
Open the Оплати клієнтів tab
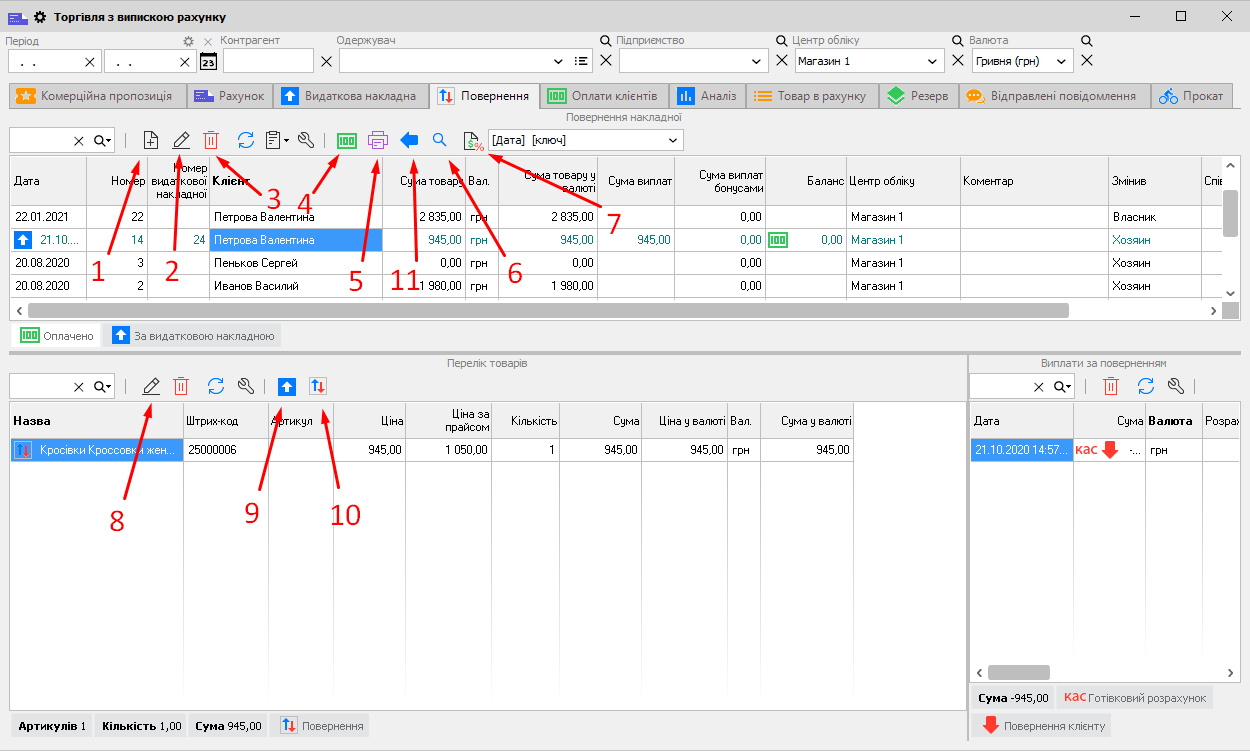pos(603,96)
